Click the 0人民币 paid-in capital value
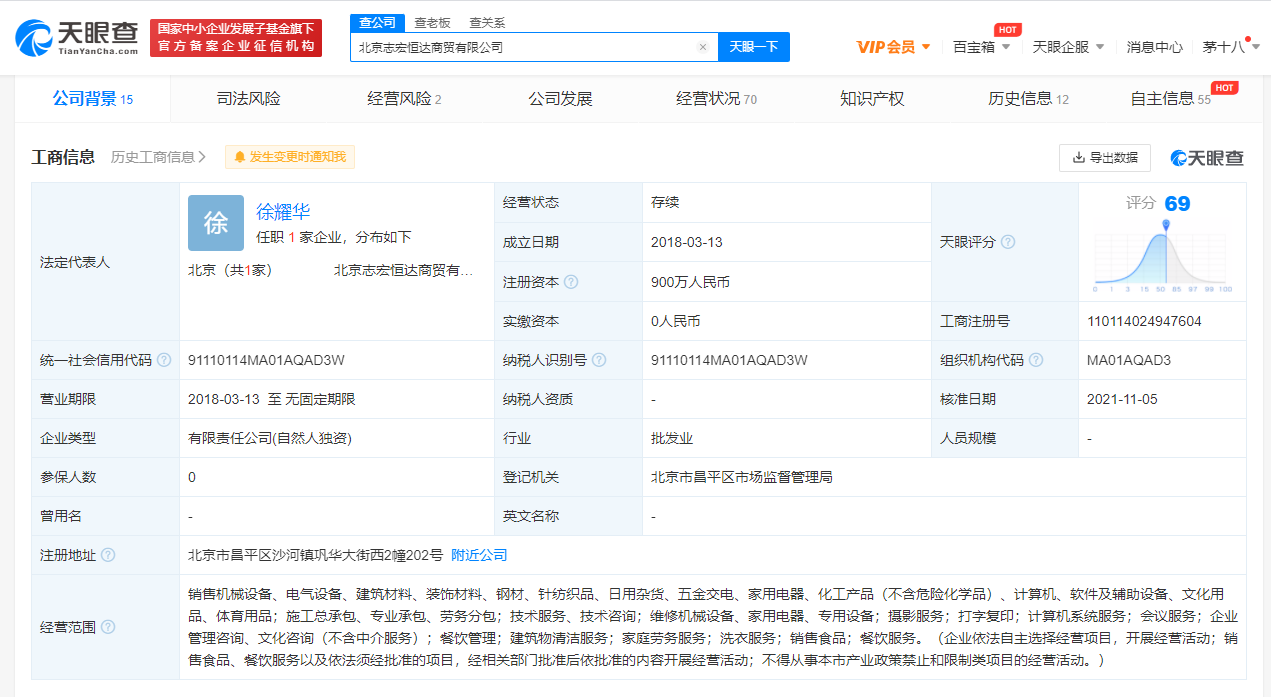The image size is (1271, 697). point(675,321)
